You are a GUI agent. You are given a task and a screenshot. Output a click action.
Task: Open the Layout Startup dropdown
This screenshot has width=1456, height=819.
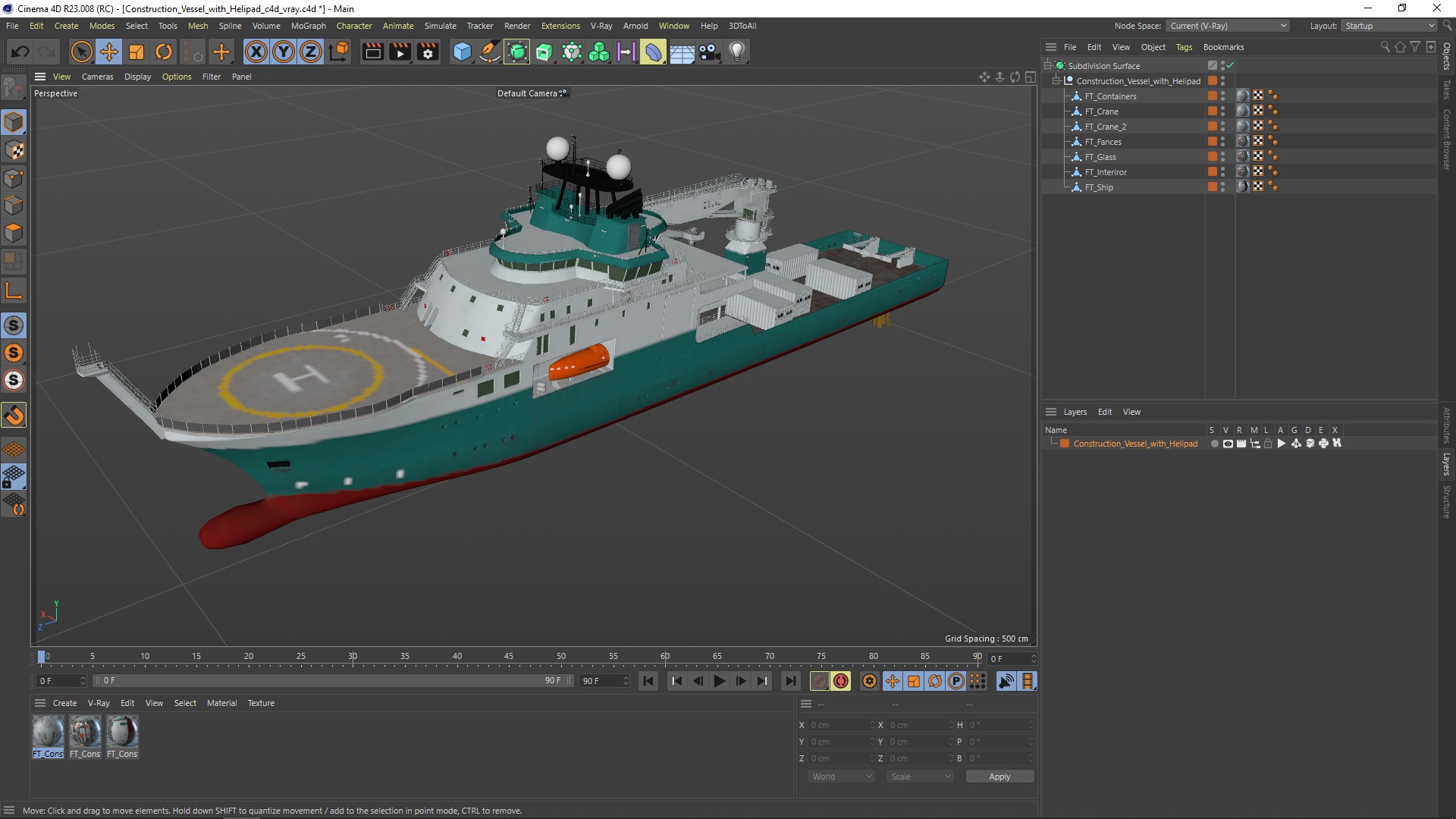[1389, 26]
